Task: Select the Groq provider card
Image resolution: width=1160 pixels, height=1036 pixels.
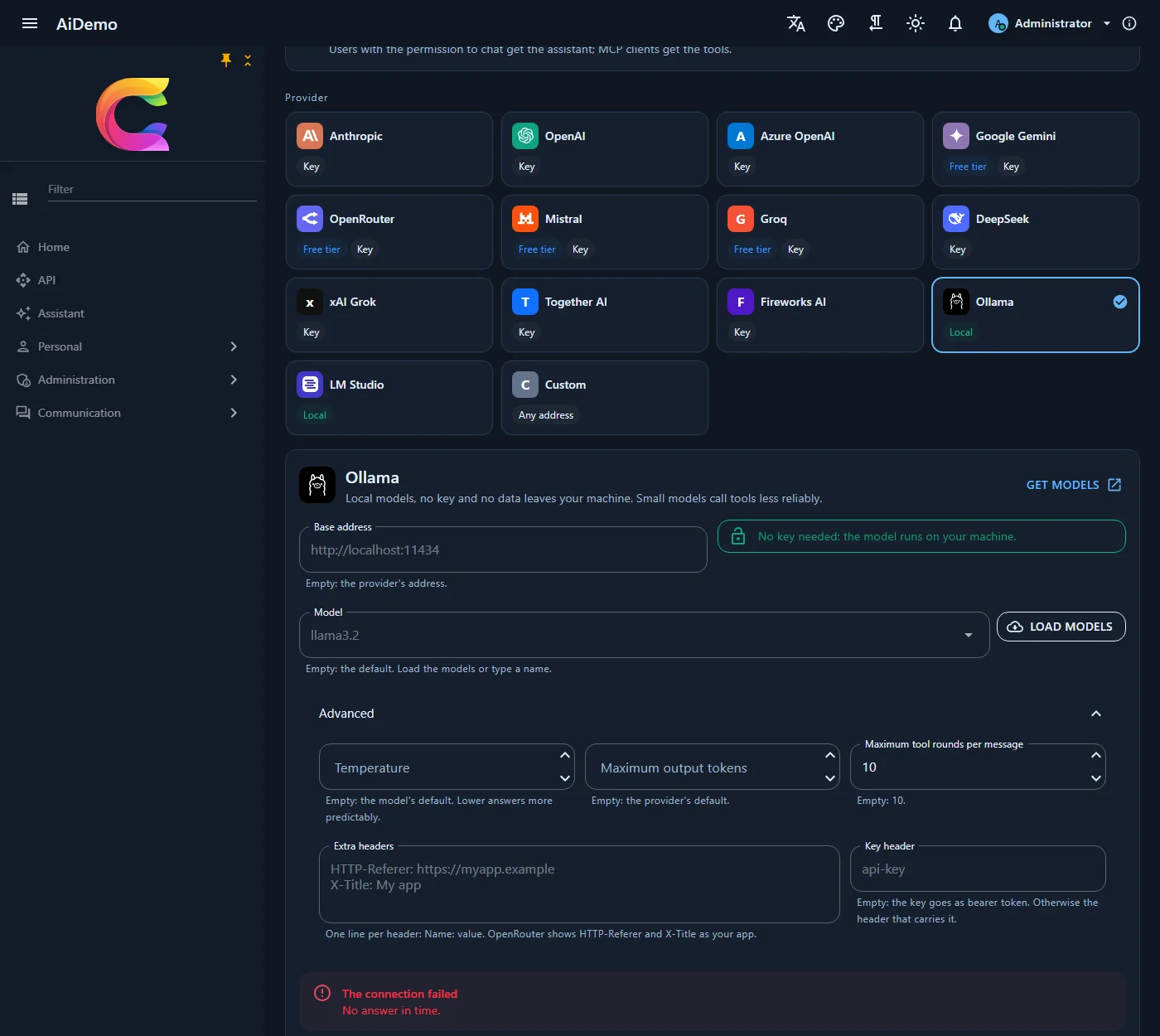Action: click(x=820, y=232)
